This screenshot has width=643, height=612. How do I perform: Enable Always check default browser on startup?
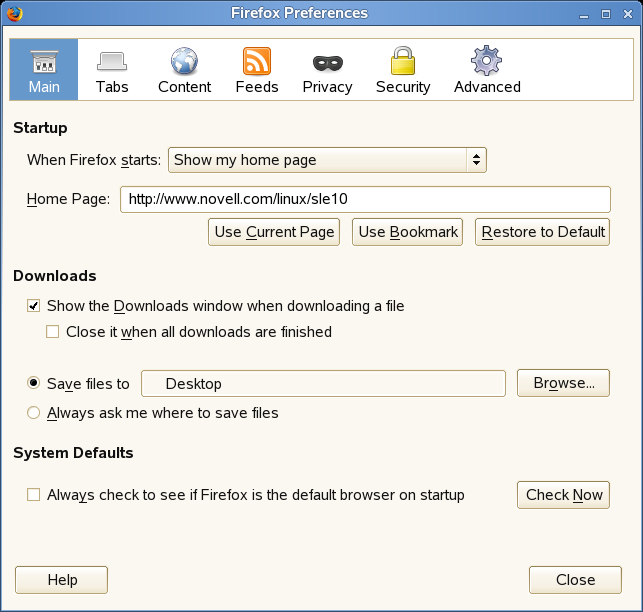34,495
